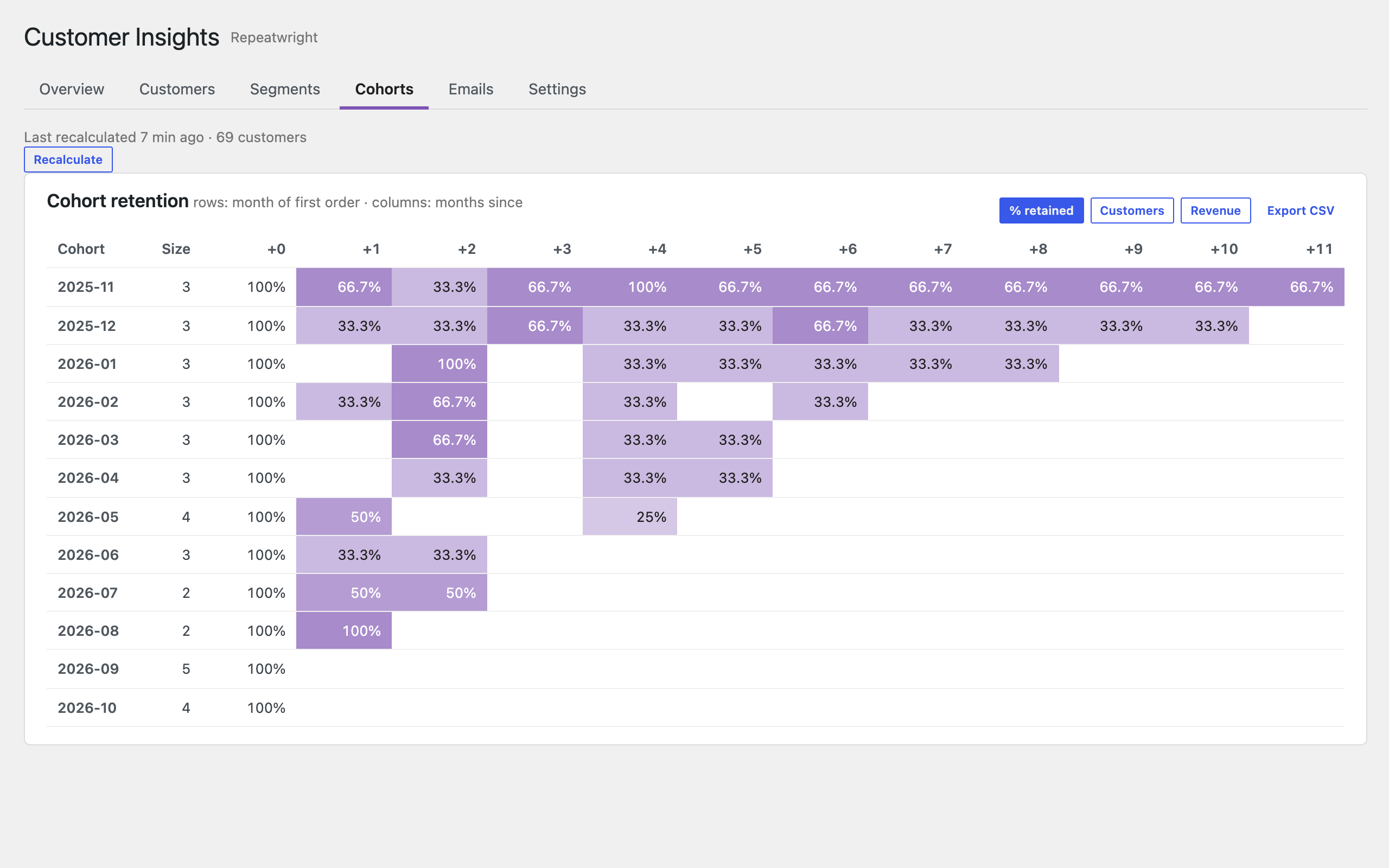
Task: Click the Cohort retention section title
Action: [x=118, y=201]
